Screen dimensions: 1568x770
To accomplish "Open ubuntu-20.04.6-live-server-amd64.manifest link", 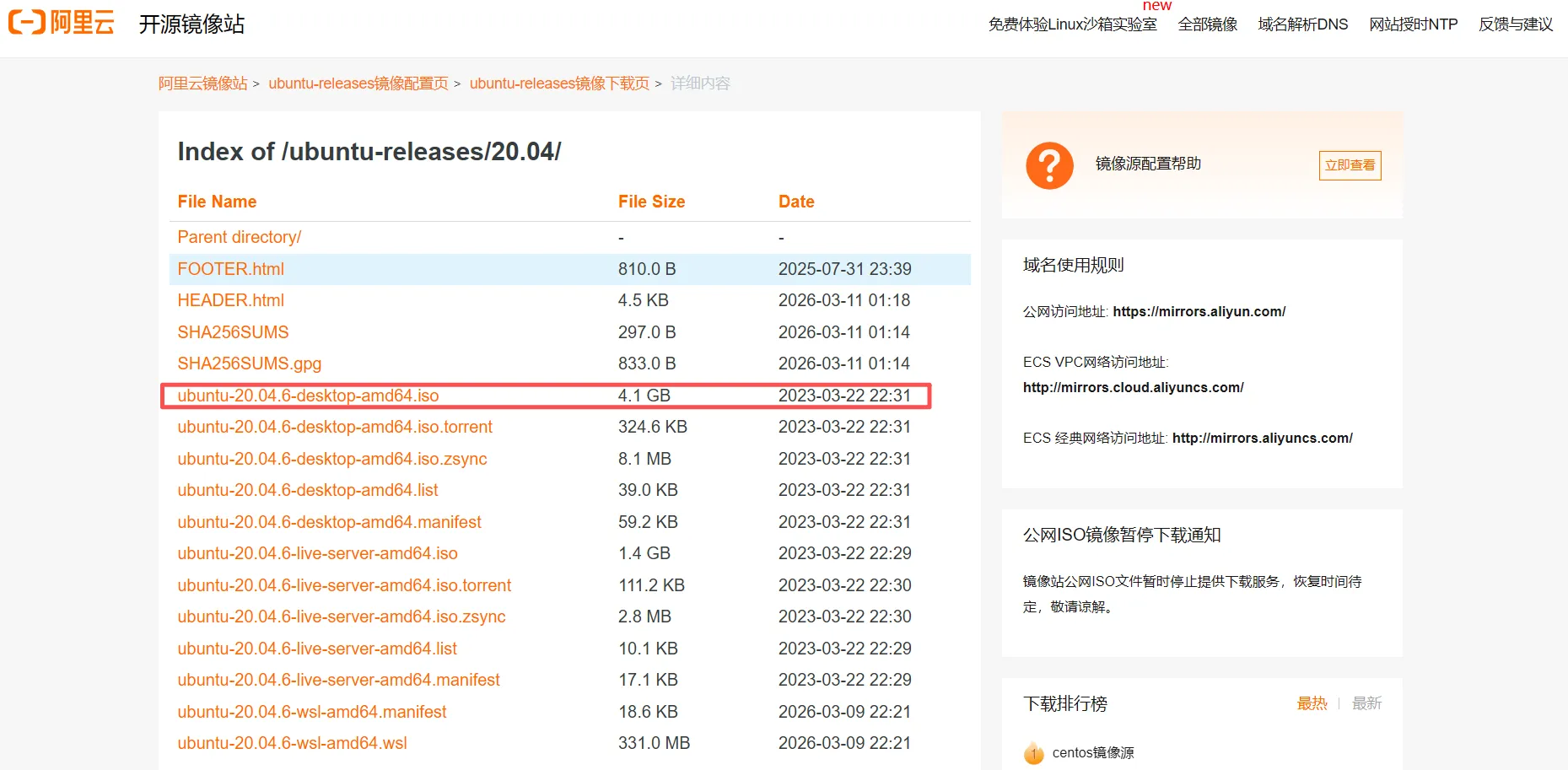I will [x=338, y=680].
